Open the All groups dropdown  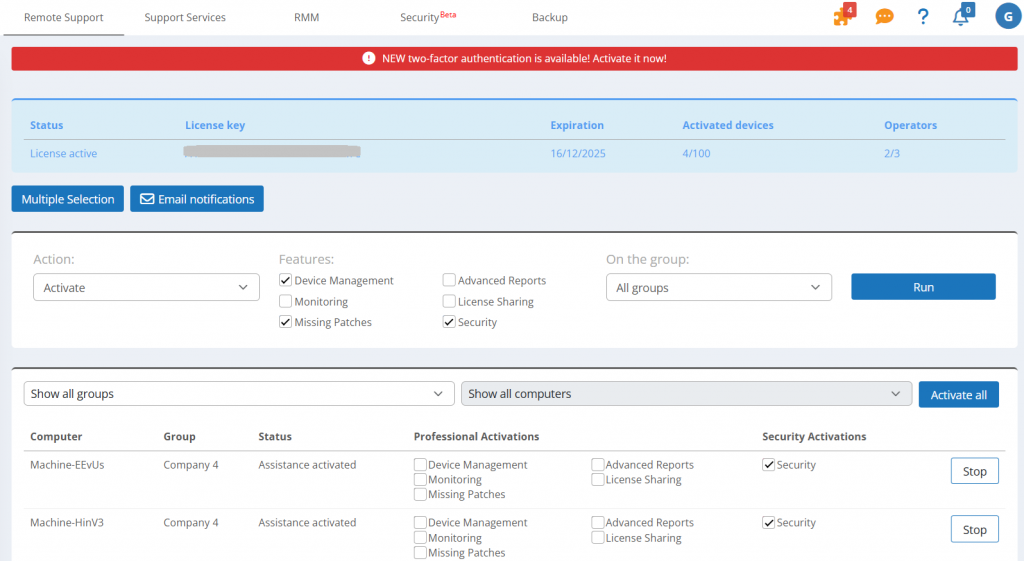coord(718,288)
